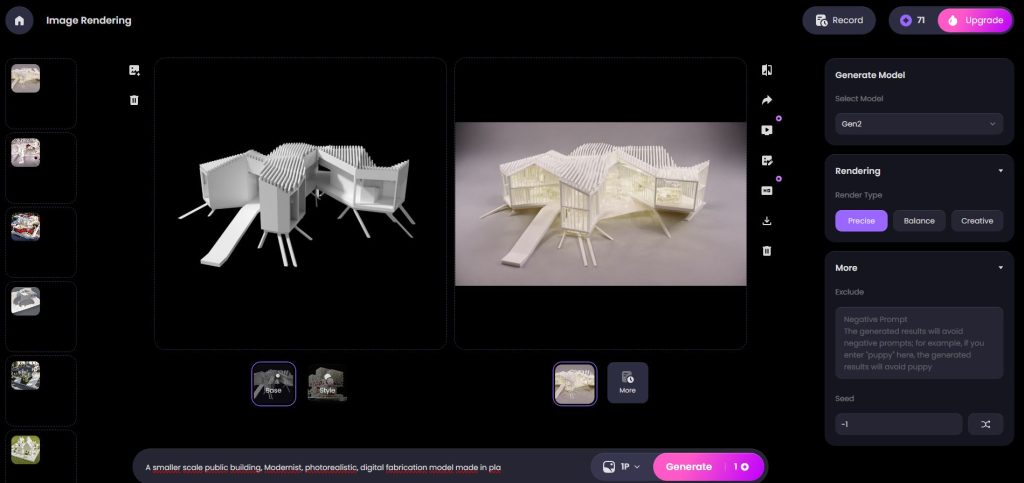Click the home icon in the header
This screenshot has width=1024, height=483.
pos(19,20)
